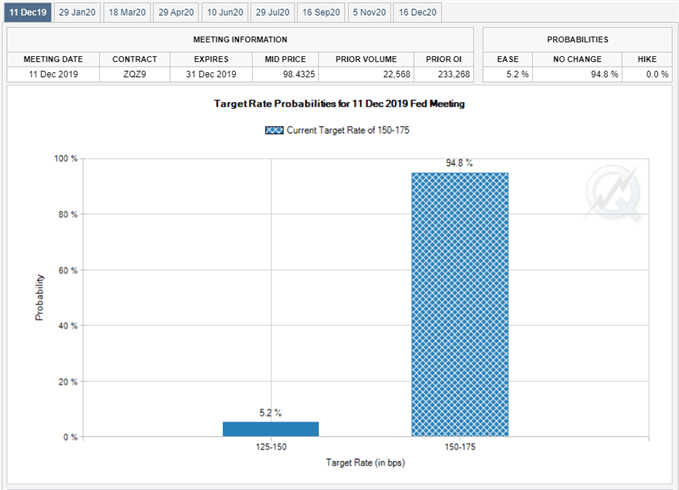Click the '11 Dec 2019' meeting date cell
Screen dimensions: 679x490
53,74
